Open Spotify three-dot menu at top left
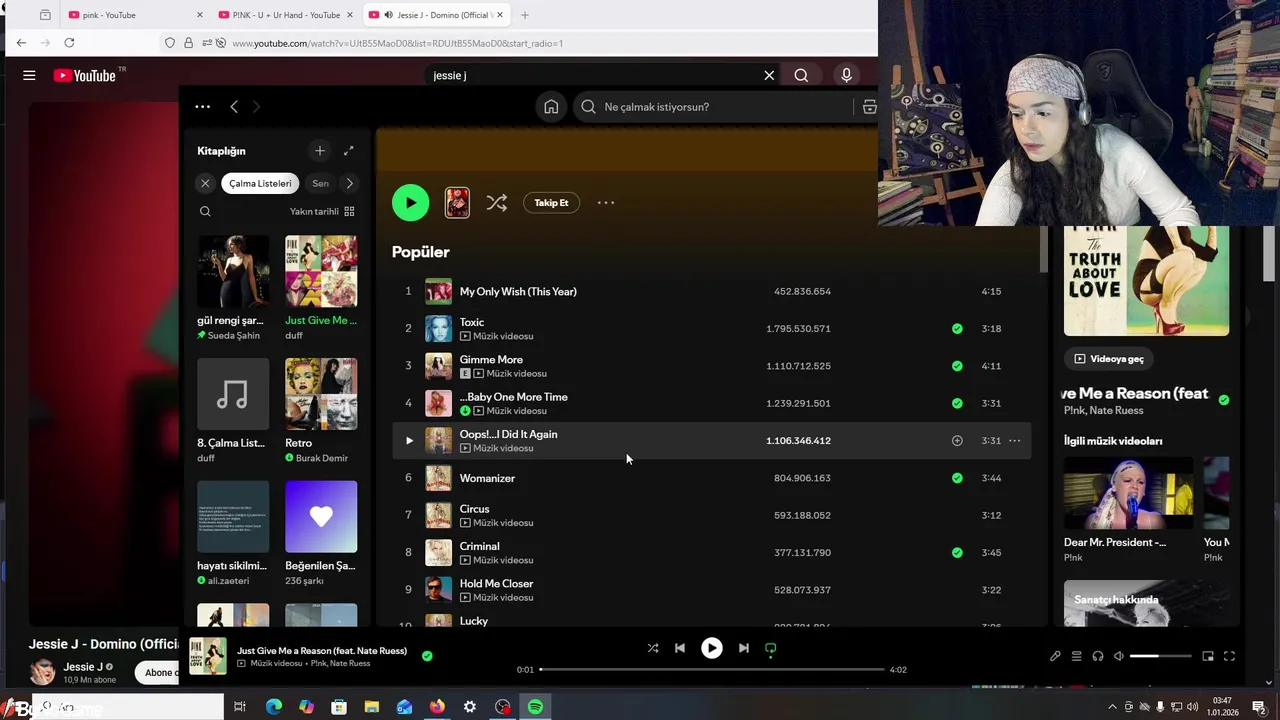 click(203, 107)
